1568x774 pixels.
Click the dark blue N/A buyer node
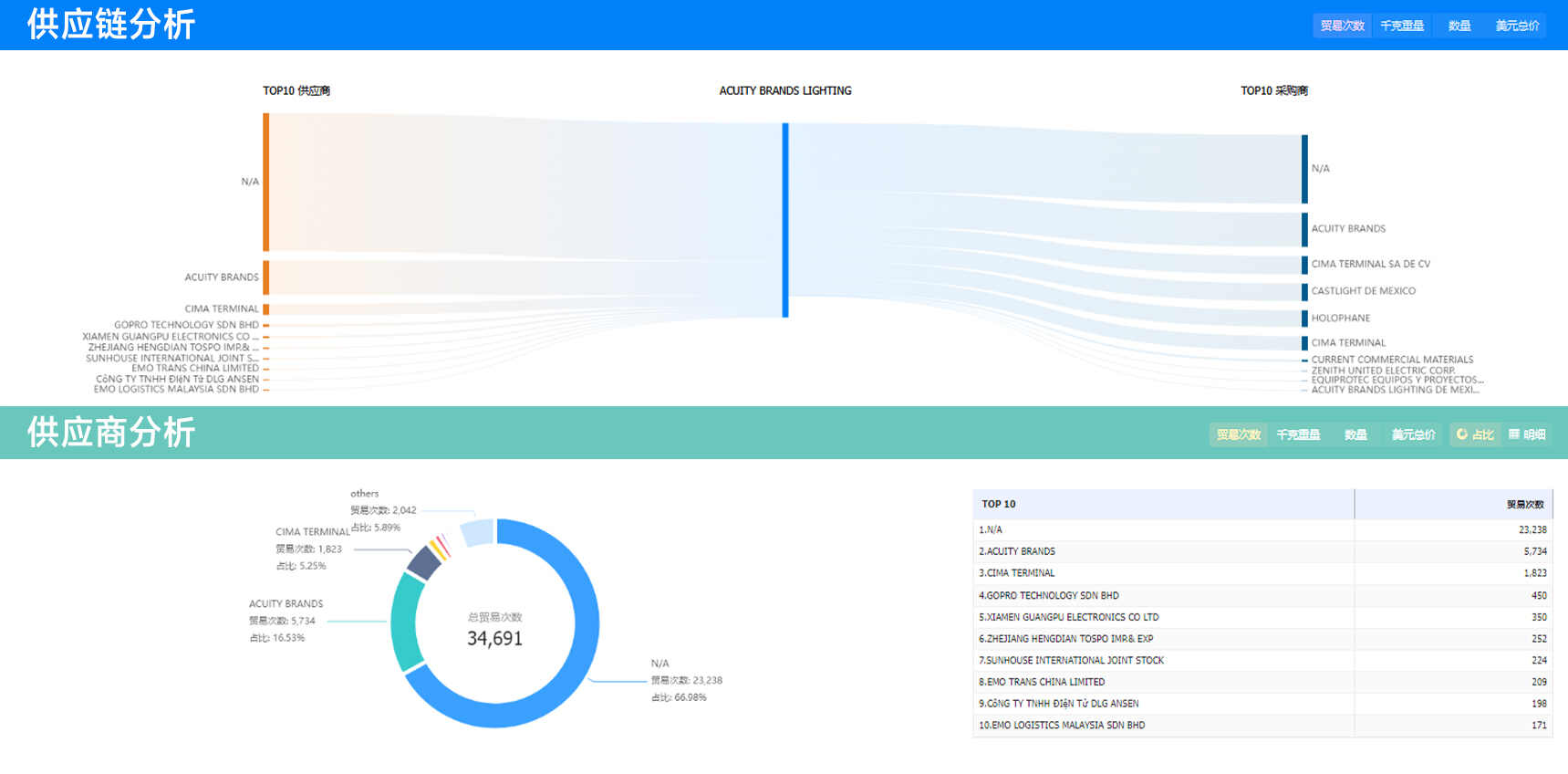click(x=1304, y=169)
